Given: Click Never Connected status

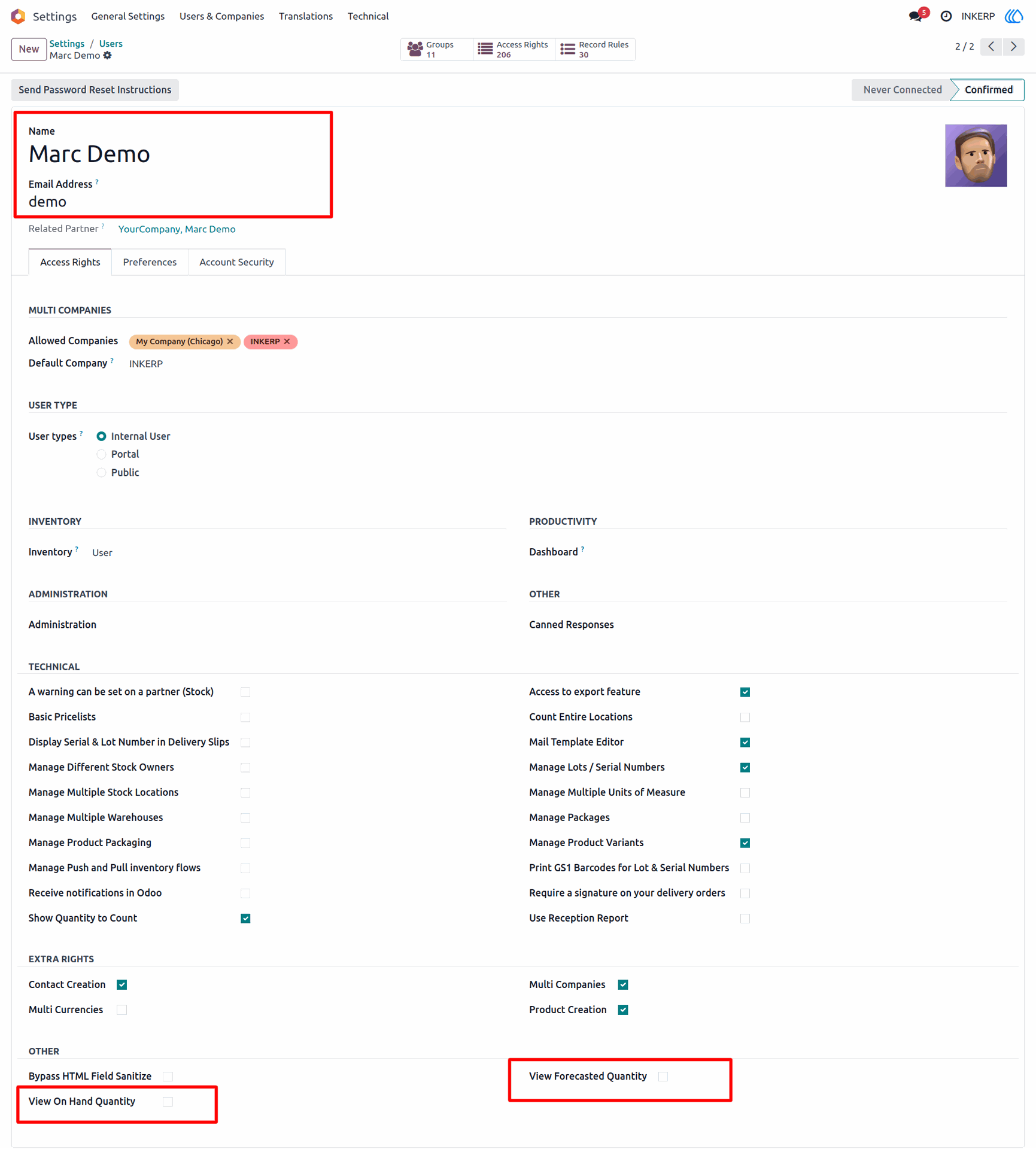Looking at the screenshot, I should [902, 90].
